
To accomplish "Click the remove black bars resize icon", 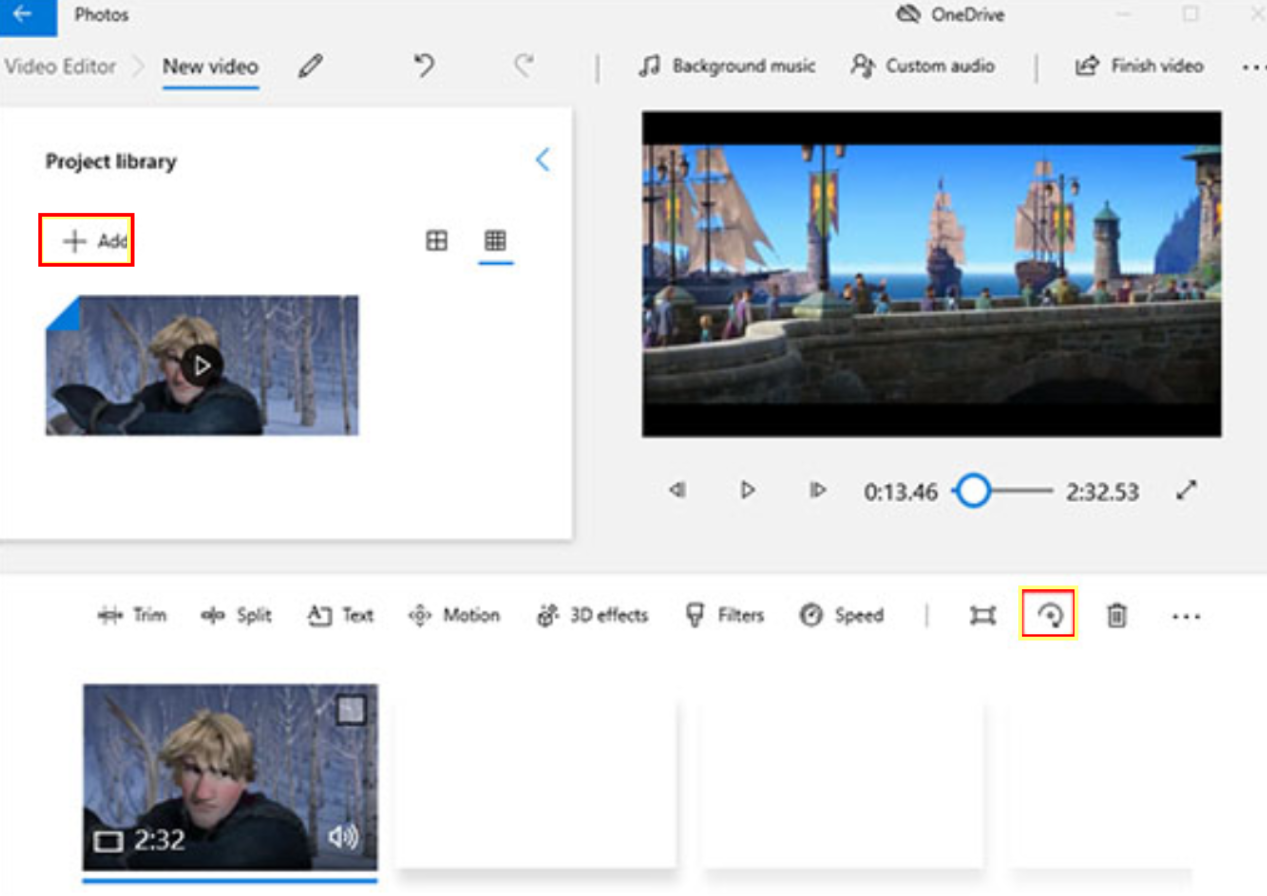I will point(982,616).
